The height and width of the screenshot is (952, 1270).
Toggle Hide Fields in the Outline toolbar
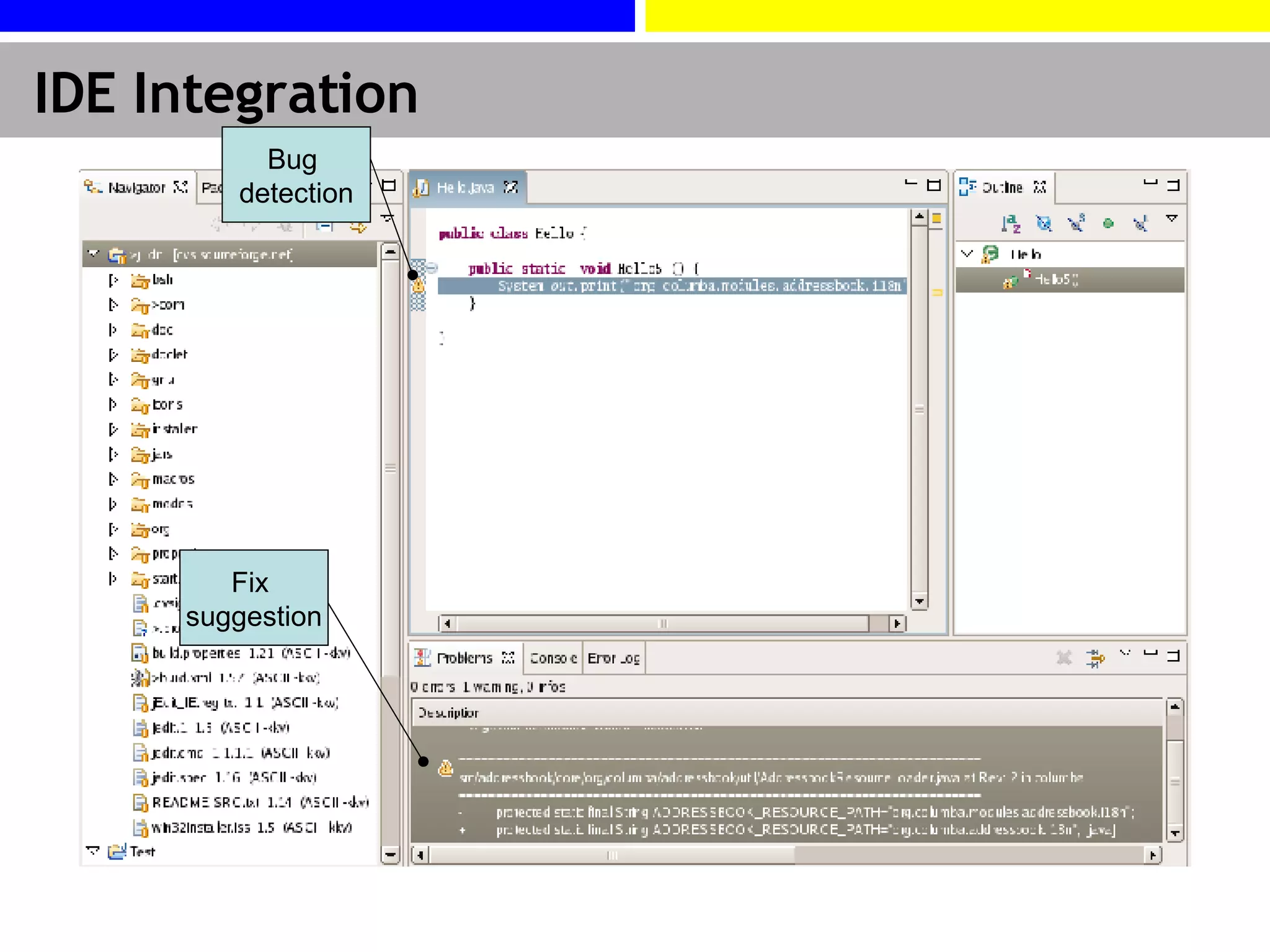pyautogui.click(x=1044, y=223)
